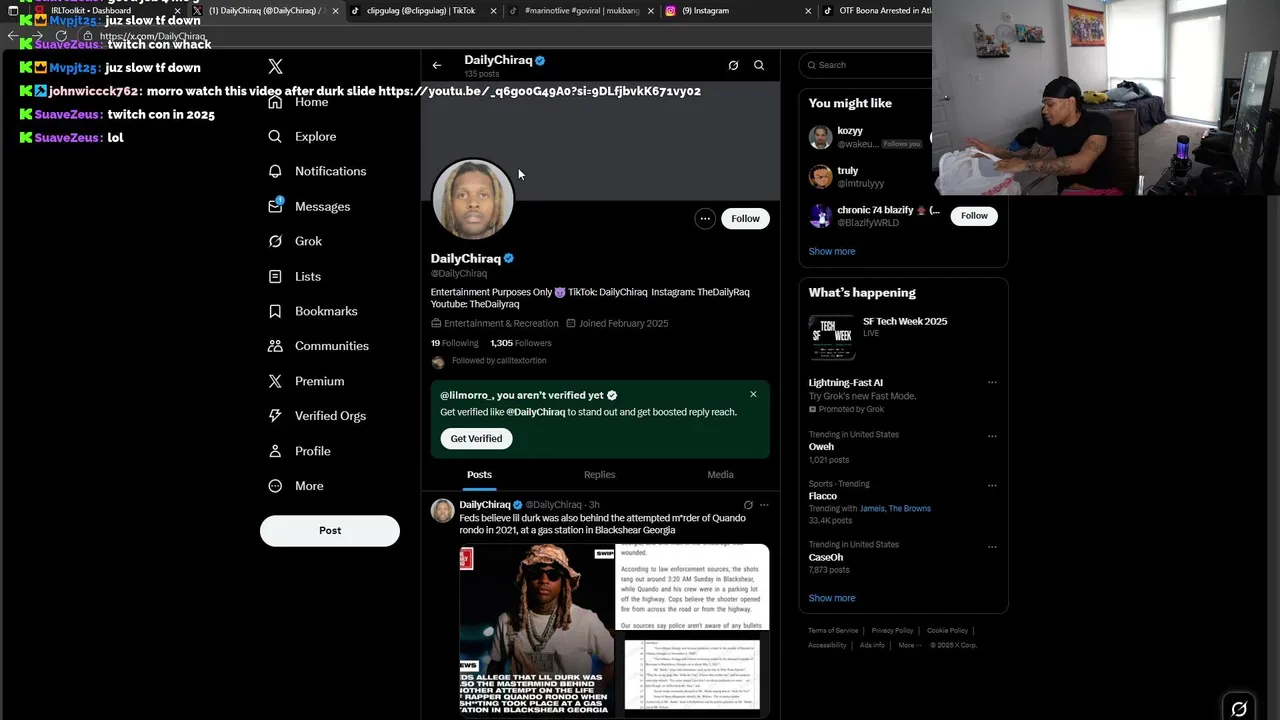The image size is (1280, 720).
Task: Open Bookmarks icon in sidebar
Action: 275,311
